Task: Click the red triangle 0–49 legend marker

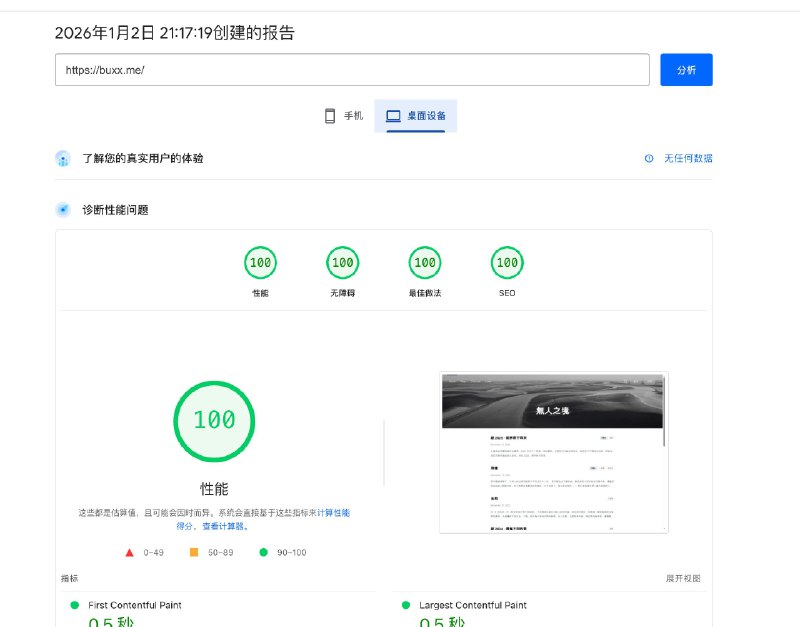Action: tap(130, 552)
